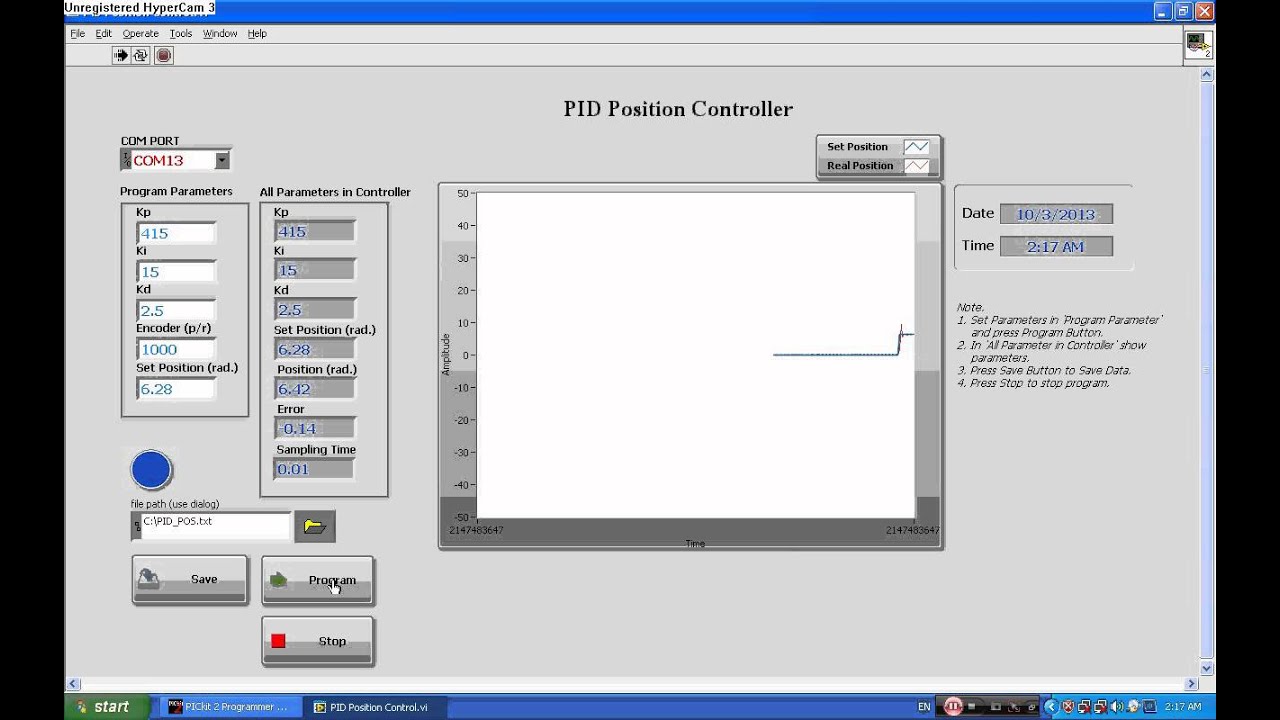The height and width of the screenshot is (720, 1280).
Task: Click the Position (rad.) indicator 6.42
Action: click(314, 389)
